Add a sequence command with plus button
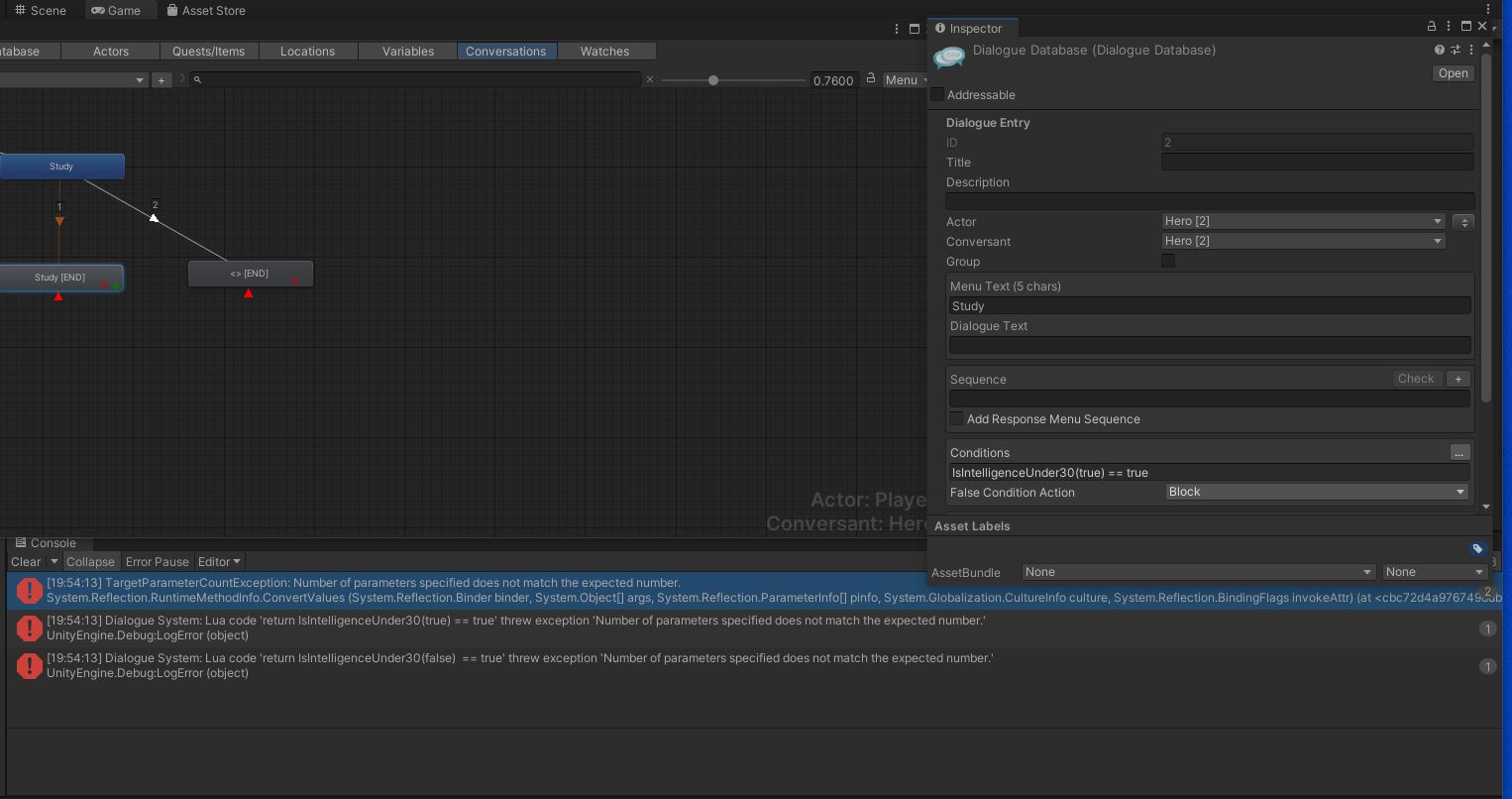Image resolution: width=1512 pixels, height=799 pixels. [1458, 379]
